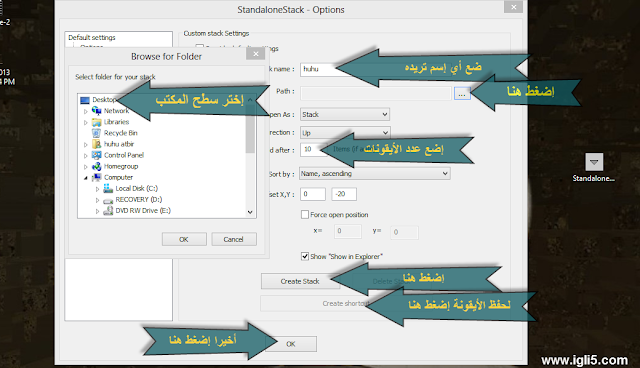
Task: Click the Path browse "..." button
Action: tap(462, 93)
